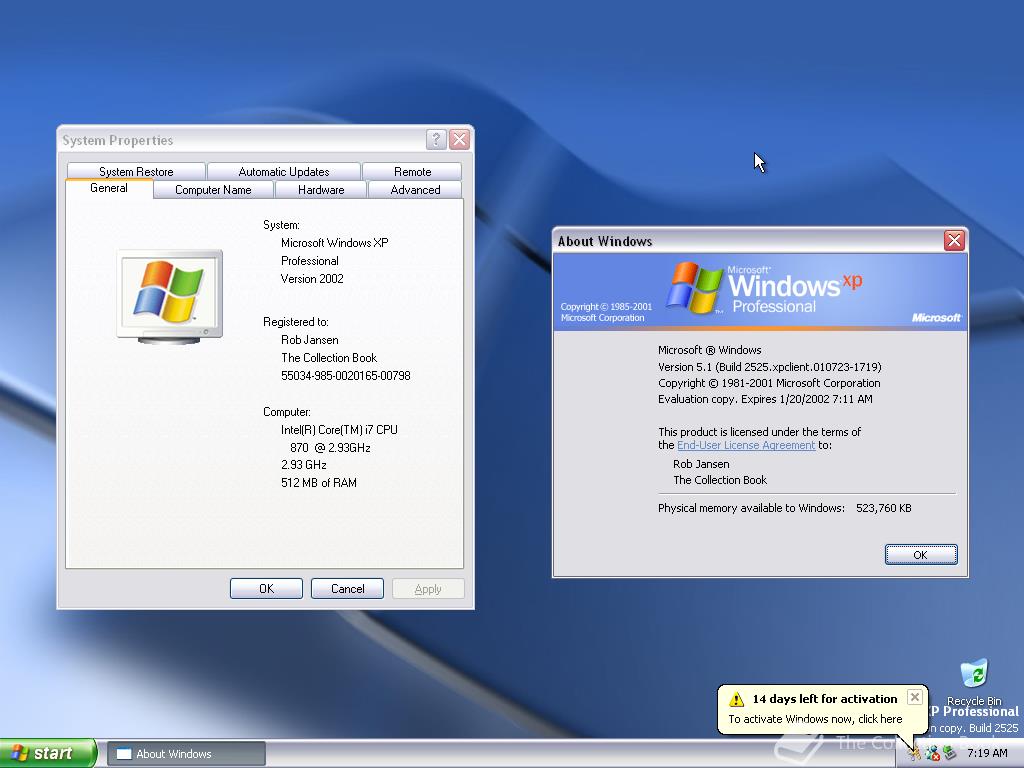Click the help question mark in System Properties
This screenshot has width=1024, height=768.
coord(436,139)
